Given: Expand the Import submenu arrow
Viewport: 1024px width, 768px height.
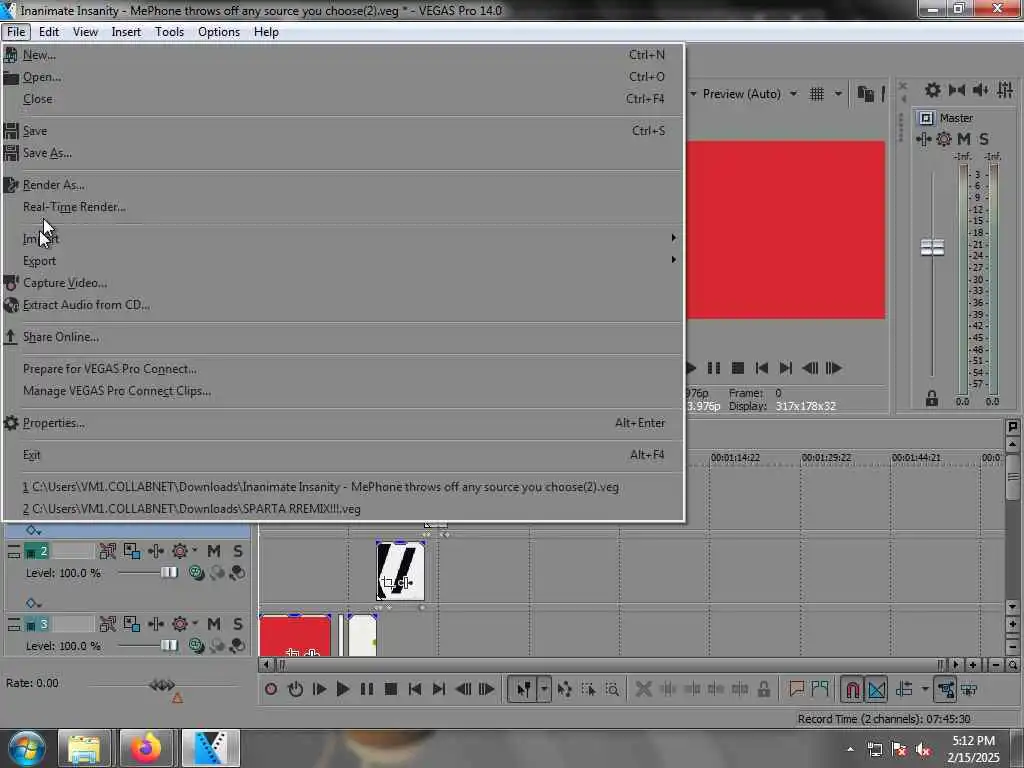Looking at the screenshot, I should [673, 238].
